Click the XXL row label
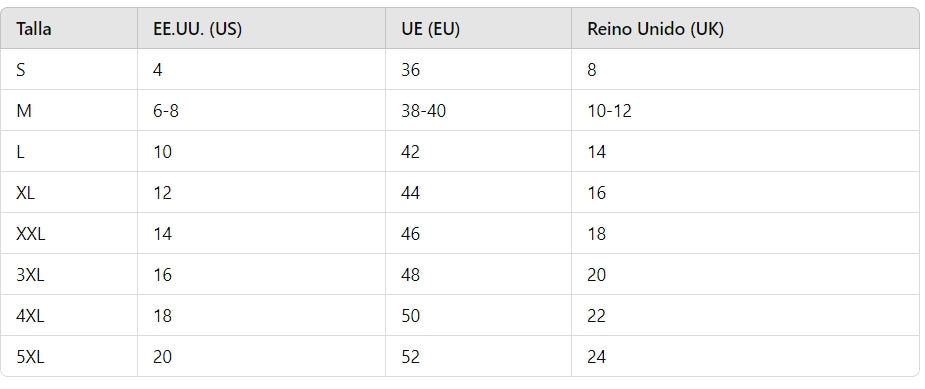925x389 pixels. point(31,234)
